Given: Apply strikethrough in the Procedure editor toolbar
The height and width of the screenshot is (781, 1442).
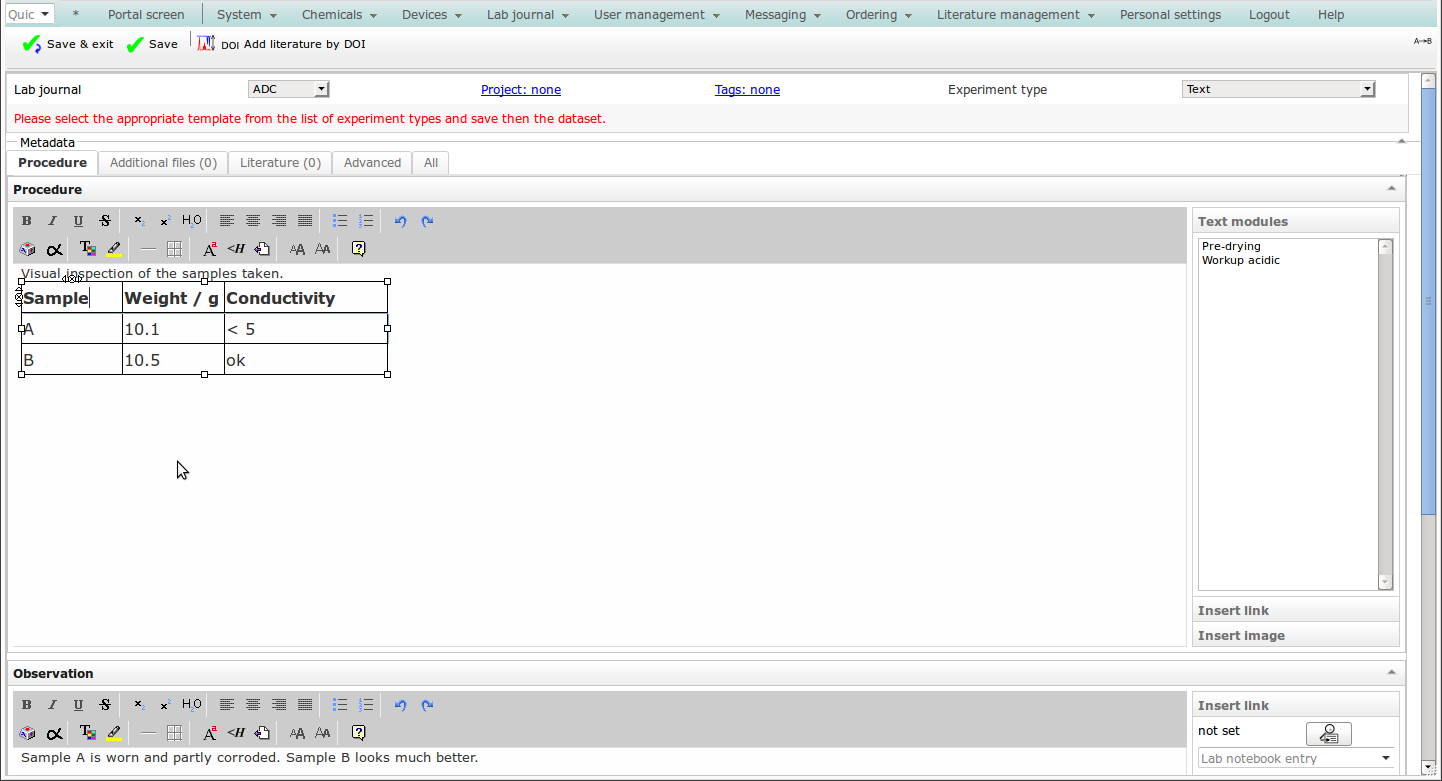Looking at the screenshot, I should coord(105,221).
